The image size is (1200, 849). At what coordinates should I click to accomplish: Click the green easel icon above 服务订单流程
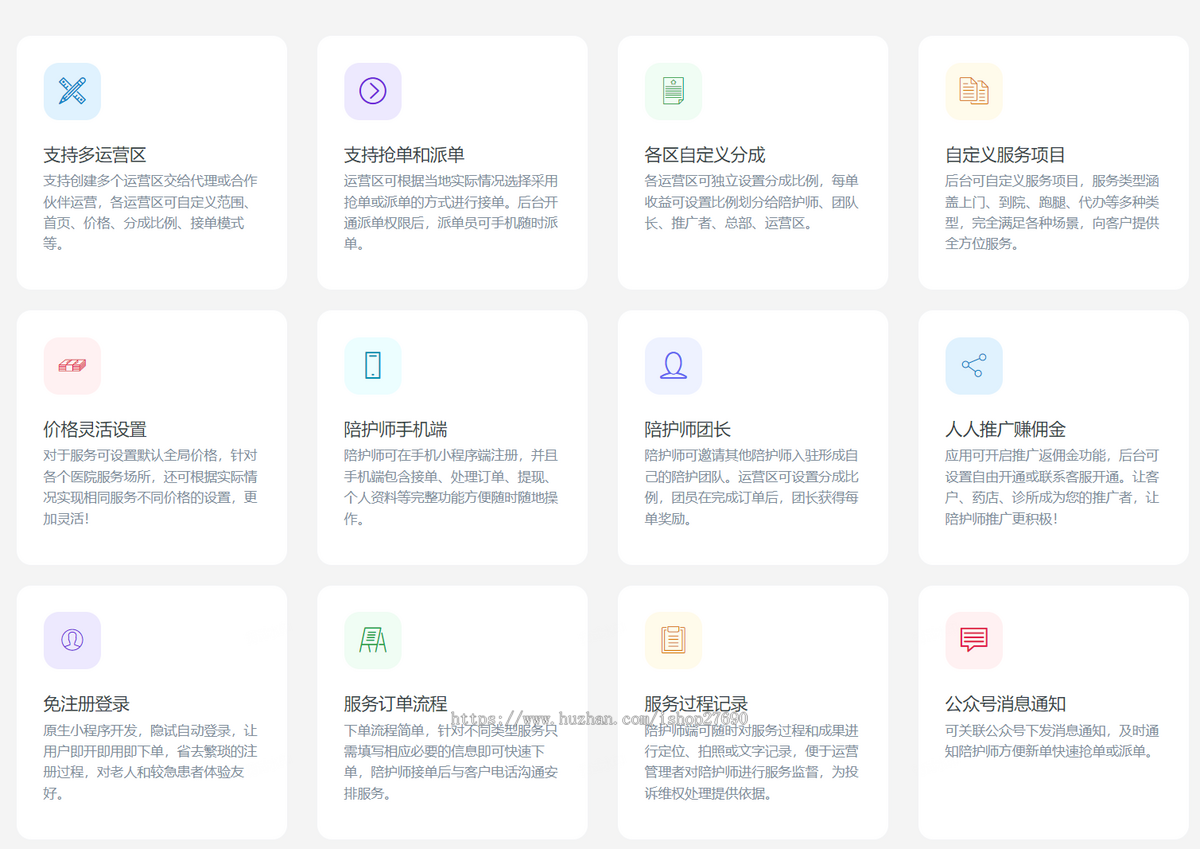coord(373,640)
